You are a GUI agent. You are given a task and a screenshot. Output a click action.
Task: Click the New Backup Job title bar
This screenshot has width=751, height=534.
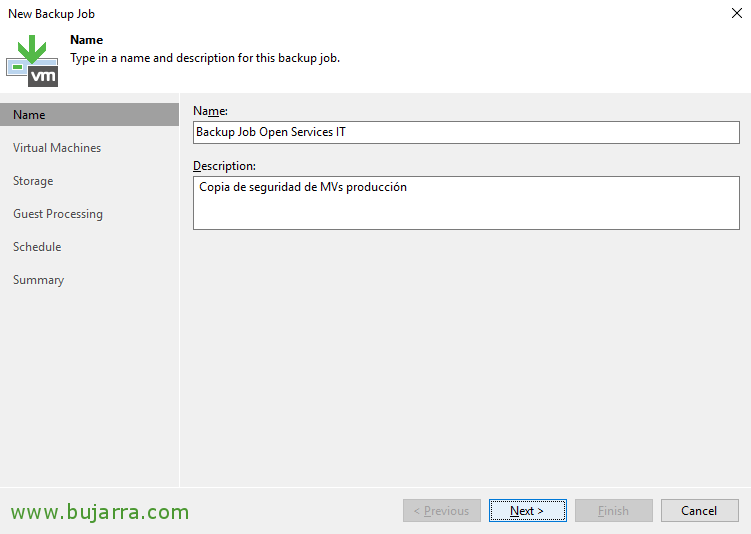click(x=51, y=14)
